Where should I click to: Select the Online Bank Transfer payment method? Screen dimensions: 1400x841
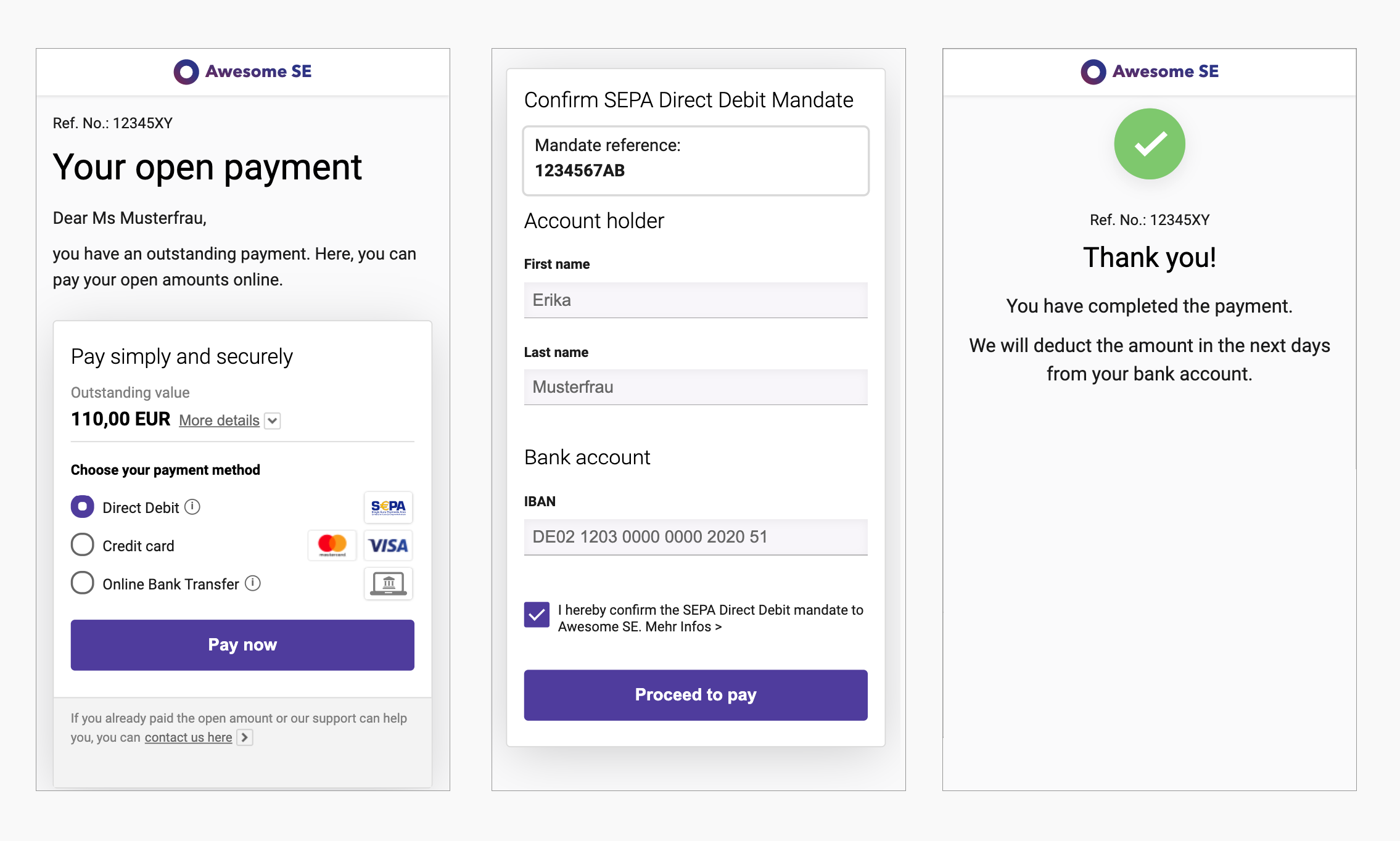point(81,582)
